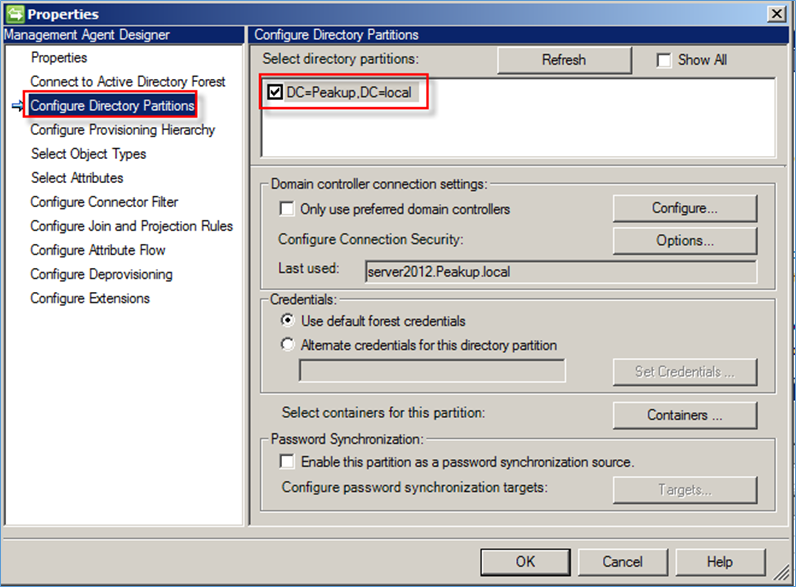Uncheck the DC=Peakup,DC=local partition checkbox
This screenshot has width=796, height=587.
point(275,92)
